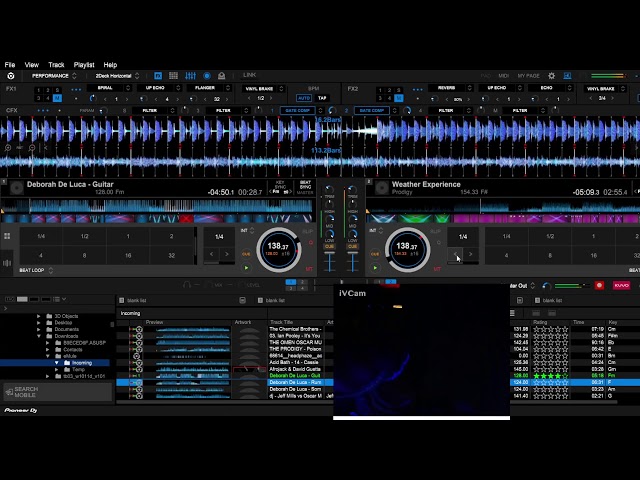The height and width of the screenshot is (480, 640).
Task: Set deck 2 beat loop pad 1/2
Action: tap(550, 236)
